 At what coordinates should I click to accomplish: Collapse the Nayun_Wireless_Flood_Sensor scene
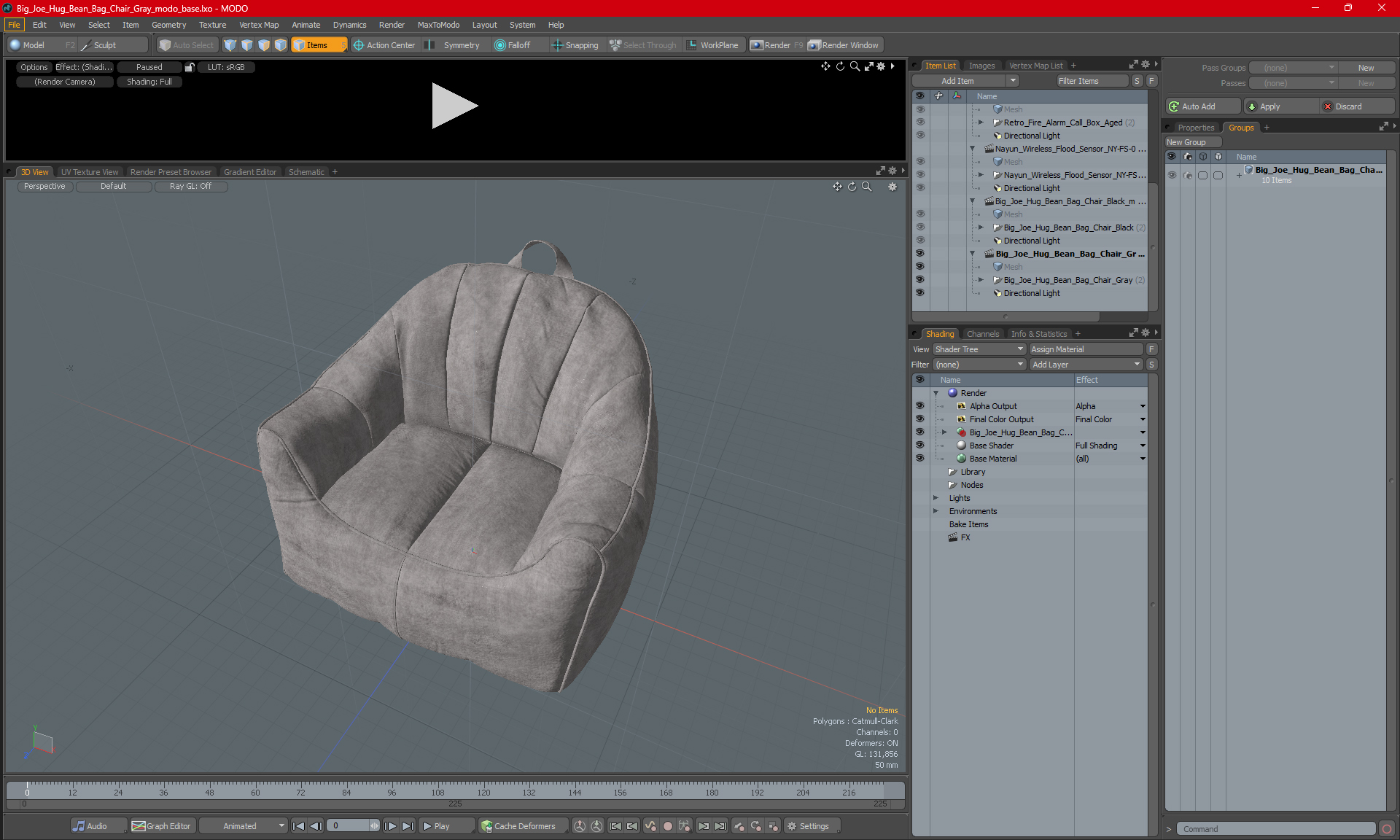coord(972,149)
